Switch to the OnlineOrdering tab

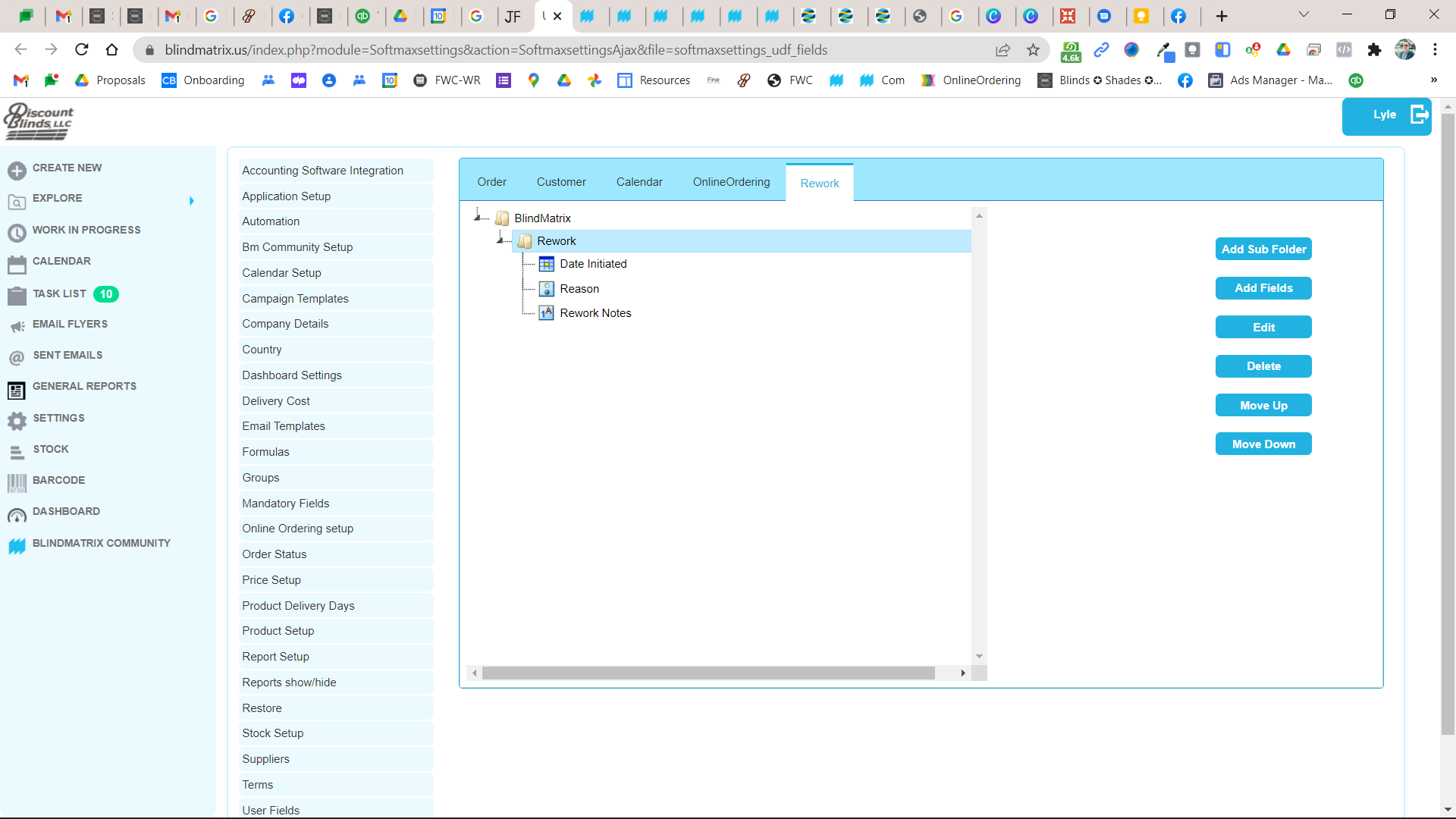(x=731, y=182)
